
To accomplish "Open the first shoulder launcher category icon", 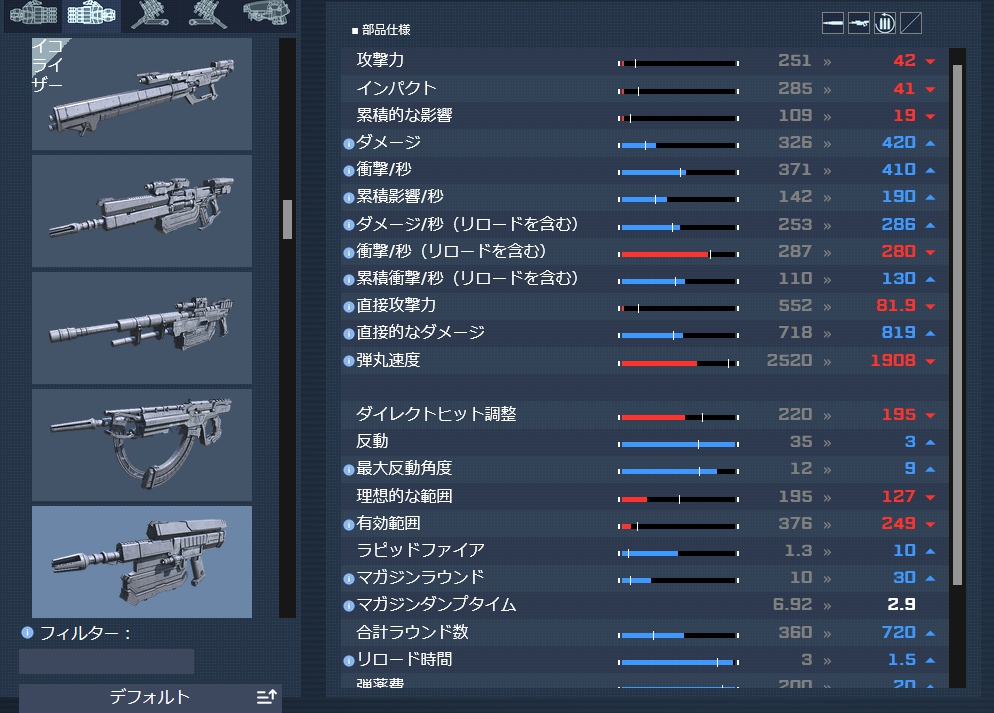I will pyautogui.click(x=150, y=14).
